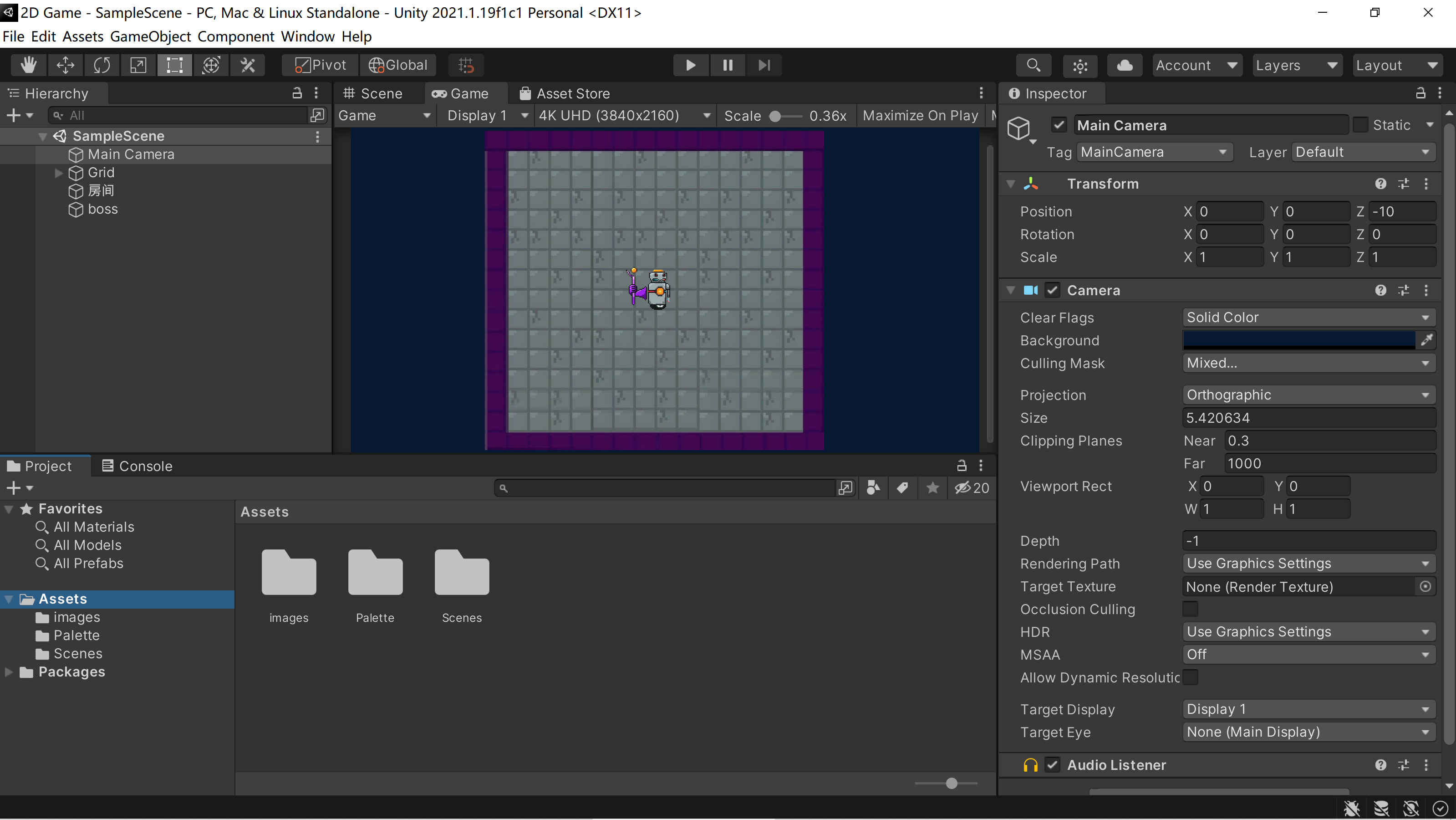
Task: Lock the Inspector panel
Action: (x=1420, y=93)
